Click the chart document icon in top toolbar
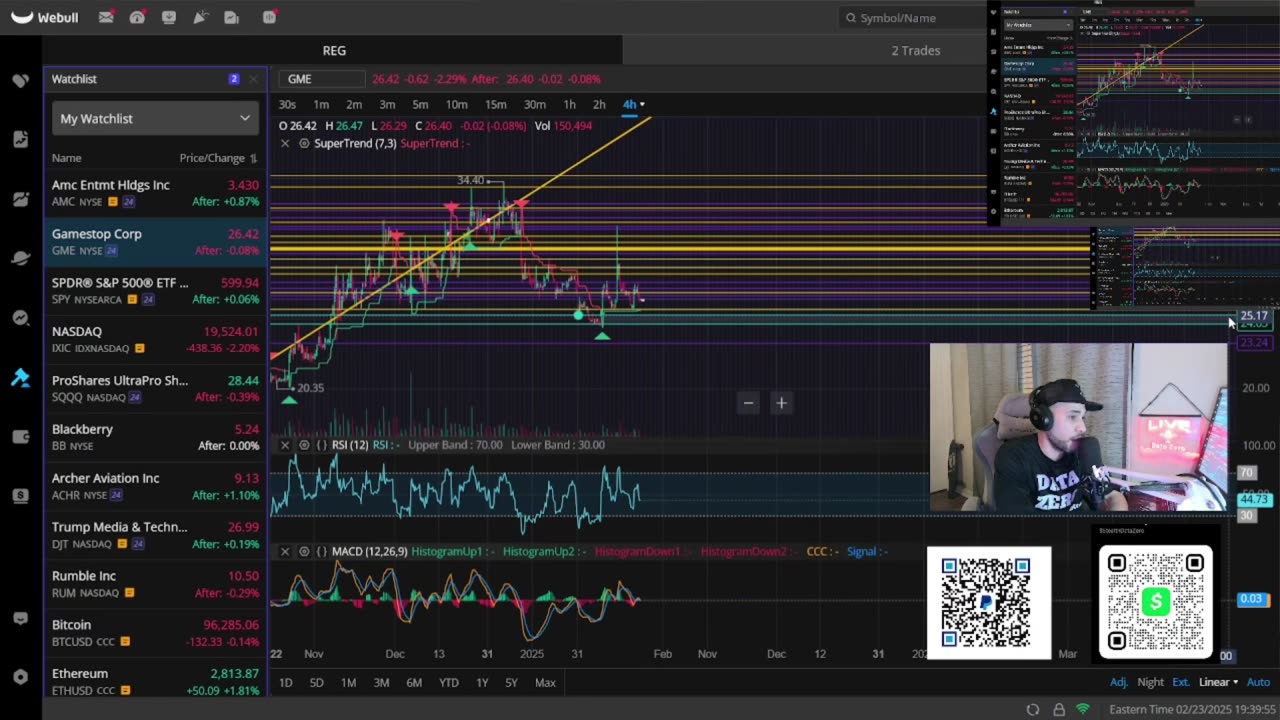 231,17
